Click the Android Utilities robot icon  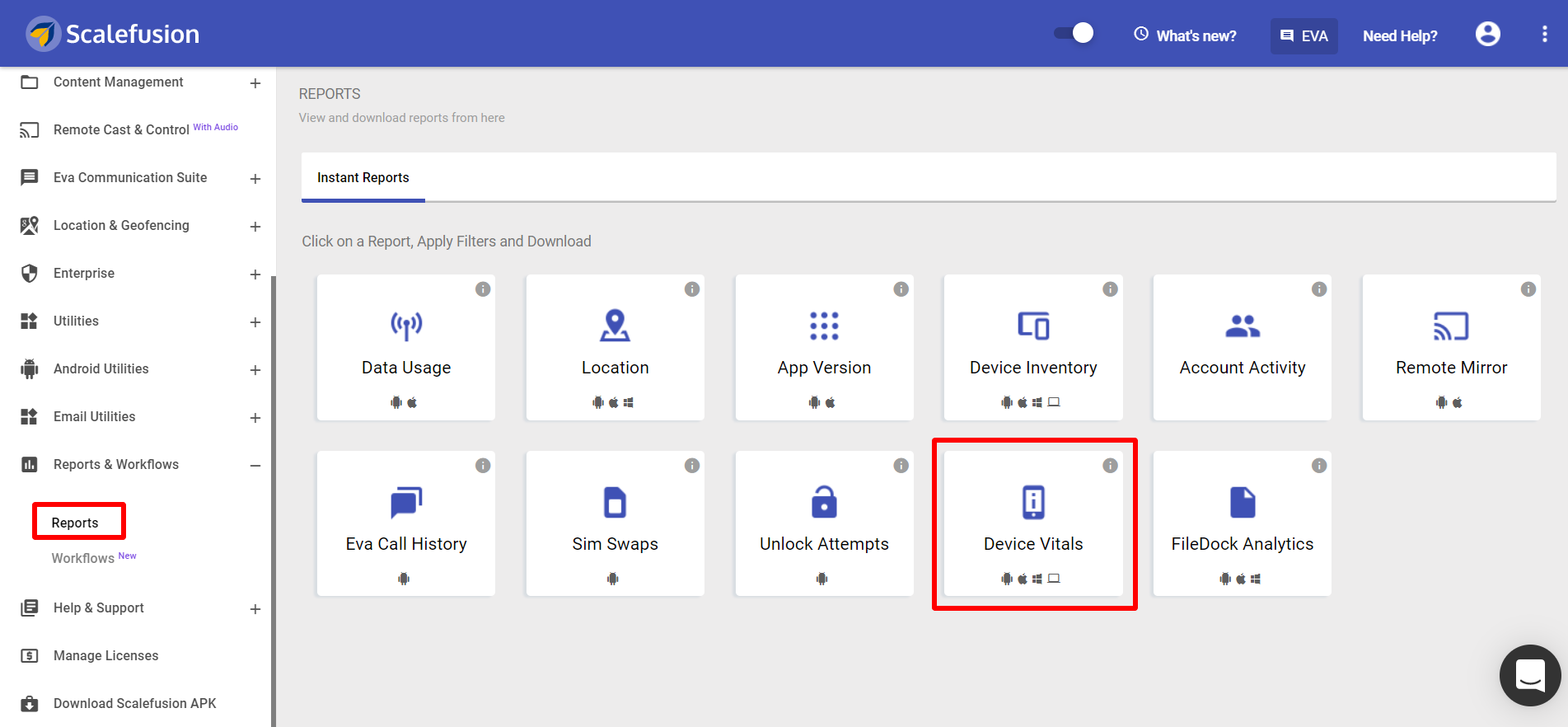click(x=30, y=369)
